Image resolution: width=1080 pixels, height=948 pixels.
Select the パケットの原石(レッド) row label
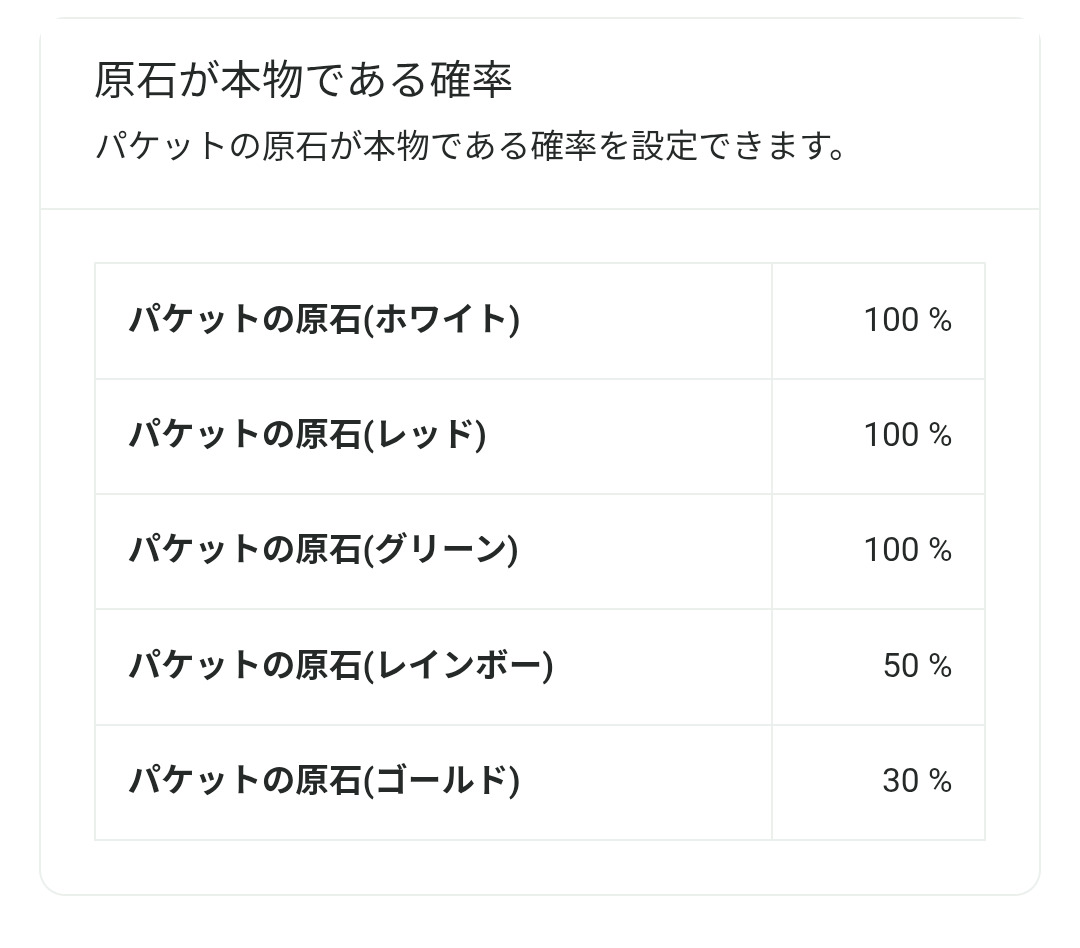(x=307, y=435)
